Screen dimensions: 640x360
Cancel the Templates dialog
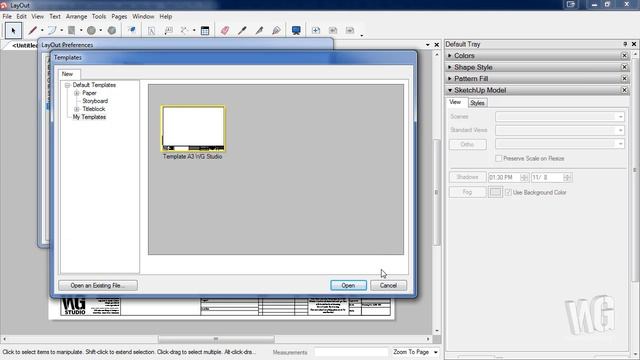[x=388, y=285]
